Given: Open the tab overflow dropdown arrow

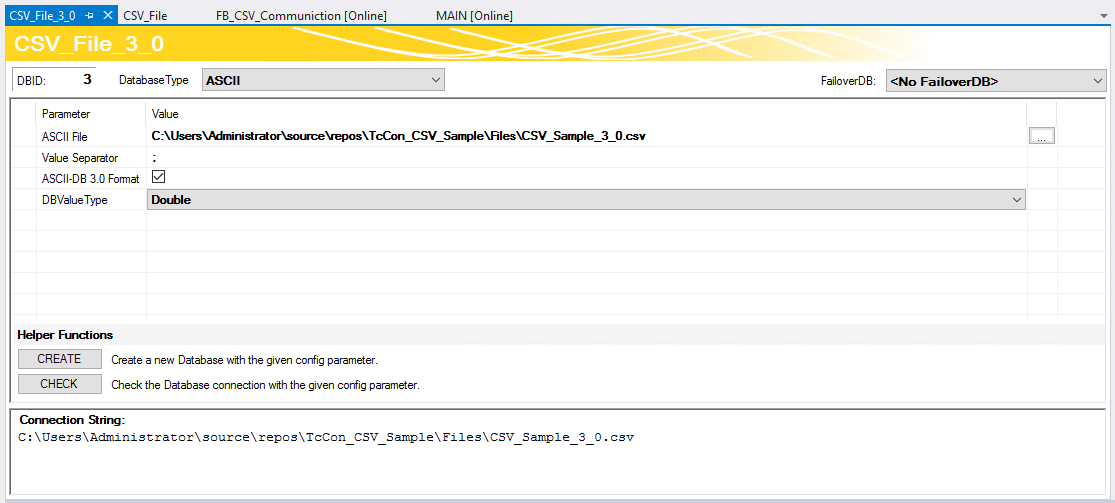Looking at the screenshot, I should (1104, 15).
